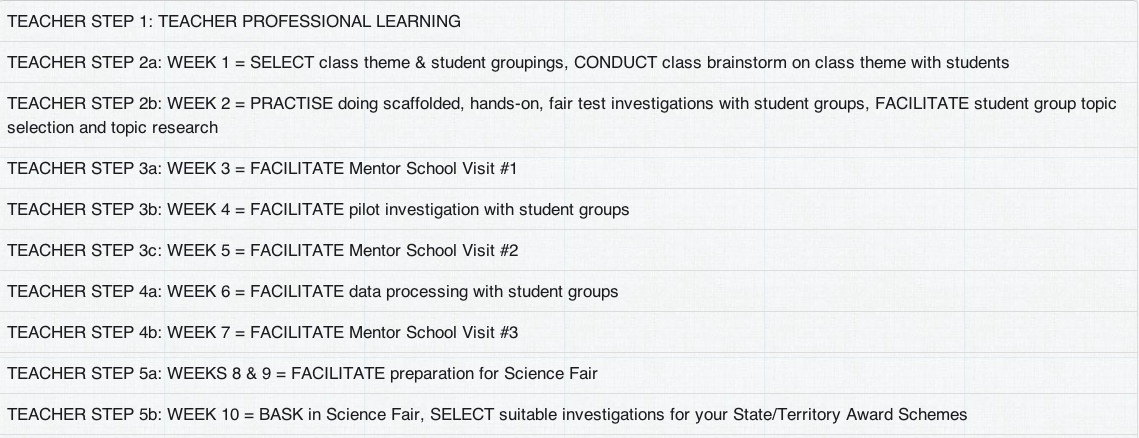
Task: Select the Teacher Step 2b Week 2 row
Action: (x=570, y=115)
